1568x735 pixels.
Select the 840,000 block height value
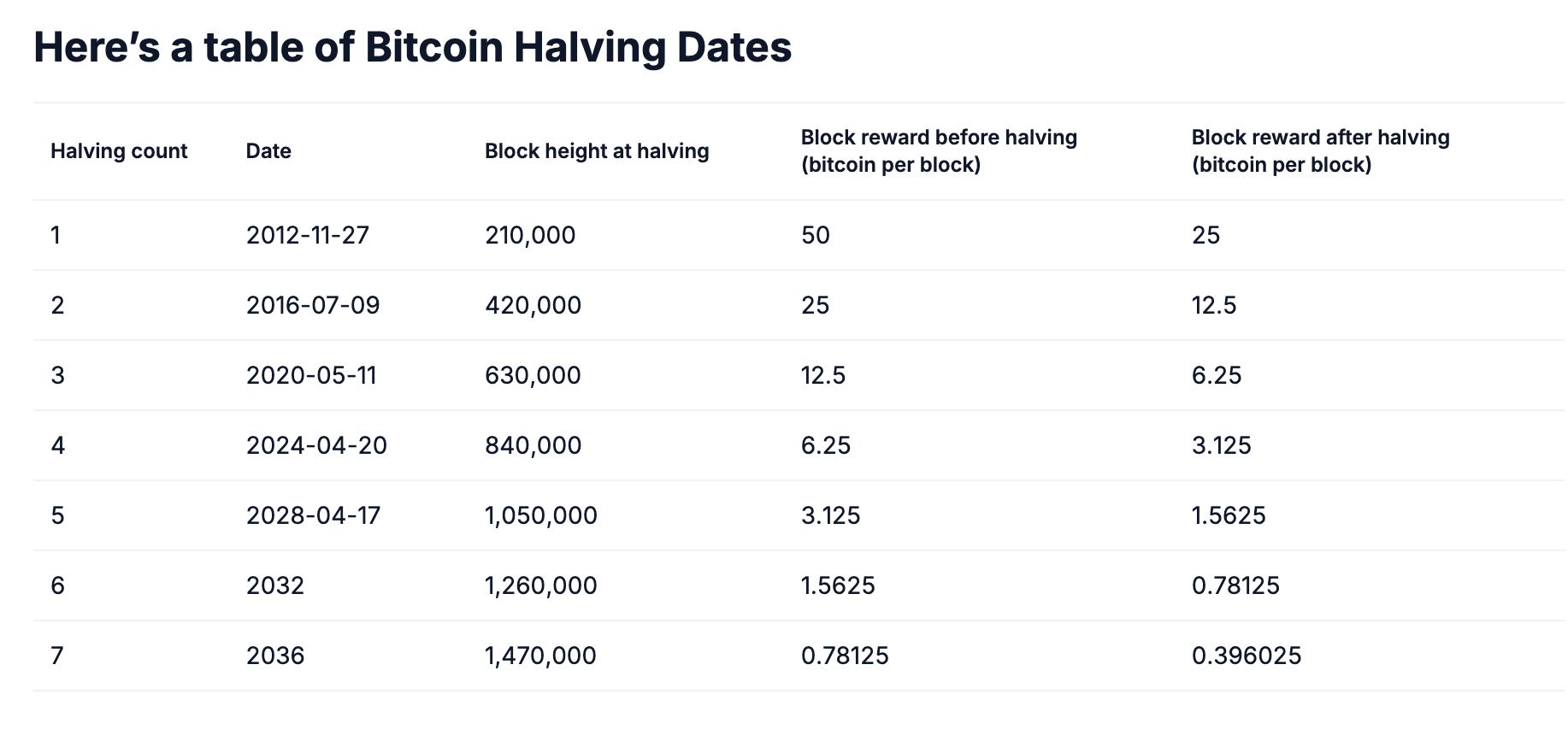[533, 445]
